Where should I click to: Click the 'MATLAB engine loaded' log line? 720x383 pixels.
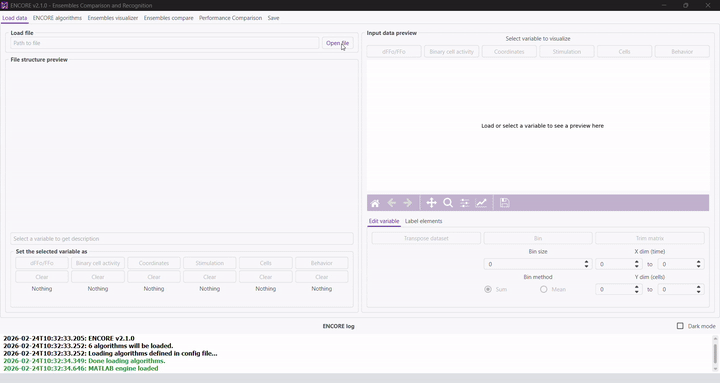[81, 368]
